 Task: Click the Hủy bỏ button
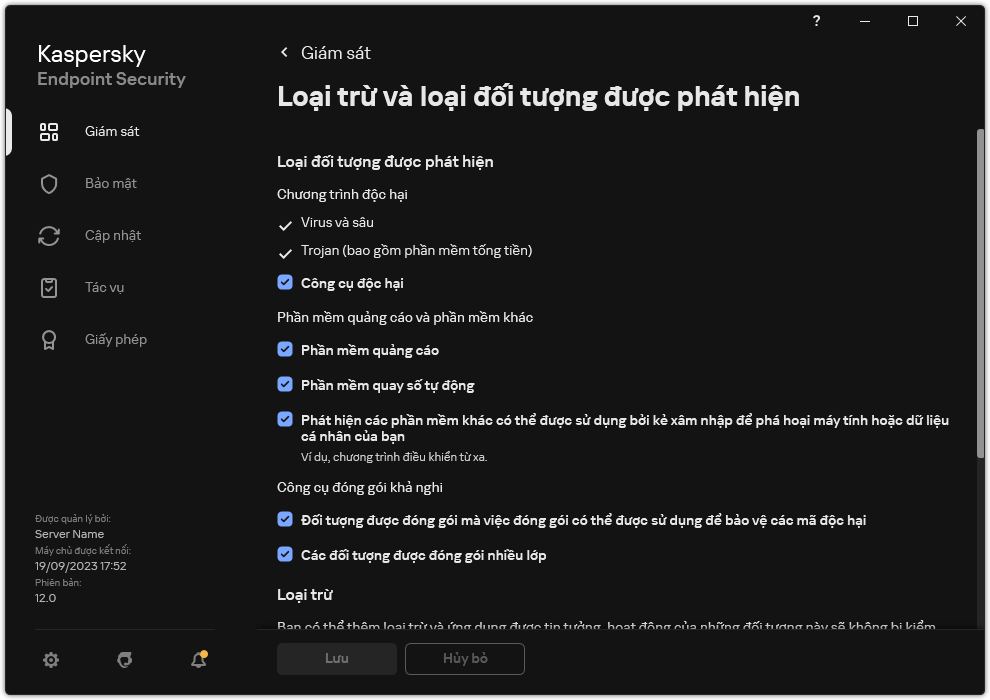464,659
